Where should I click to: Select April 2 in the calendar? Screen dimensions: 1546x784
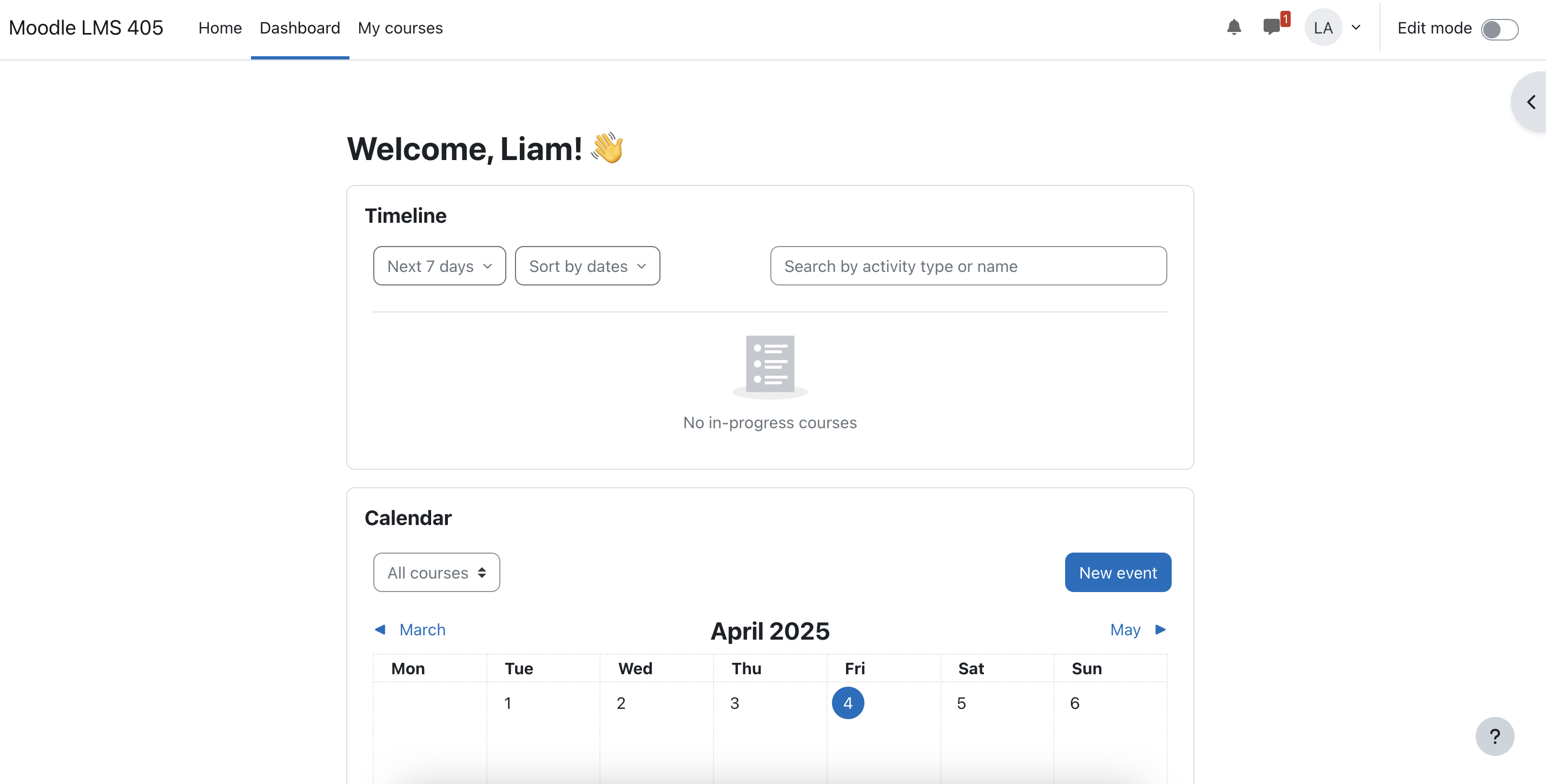click(620, 703)
